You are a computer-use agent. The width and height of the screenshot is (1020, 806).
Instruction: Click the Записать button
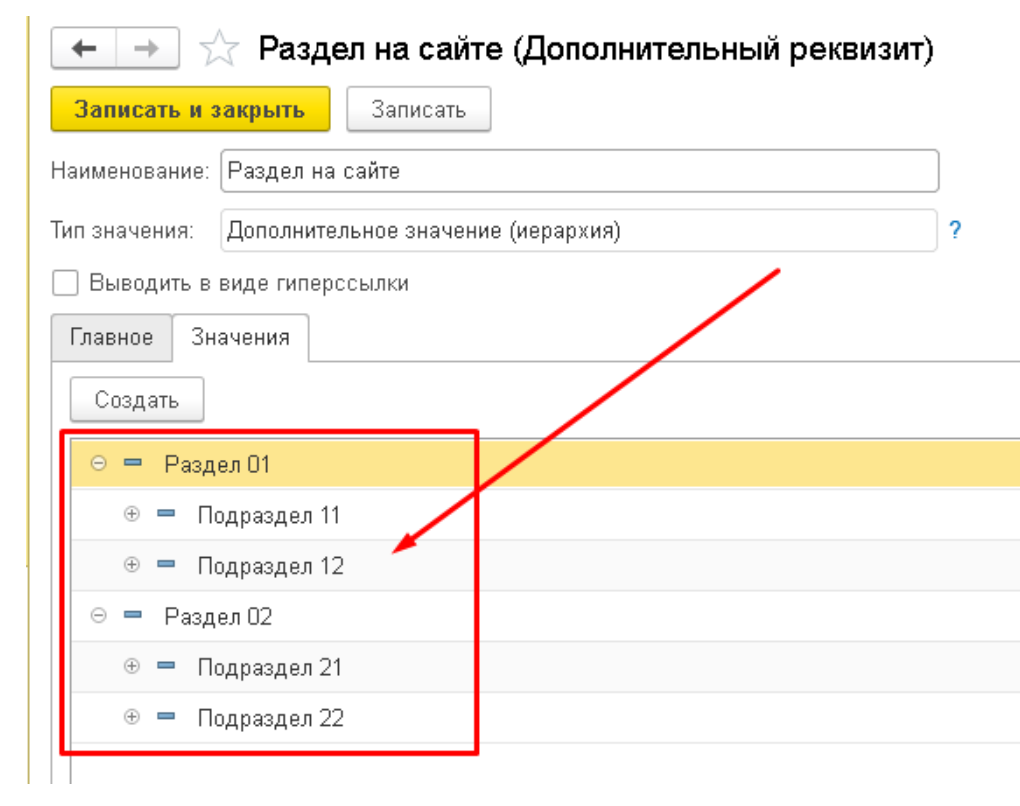[x=419, y=109]
